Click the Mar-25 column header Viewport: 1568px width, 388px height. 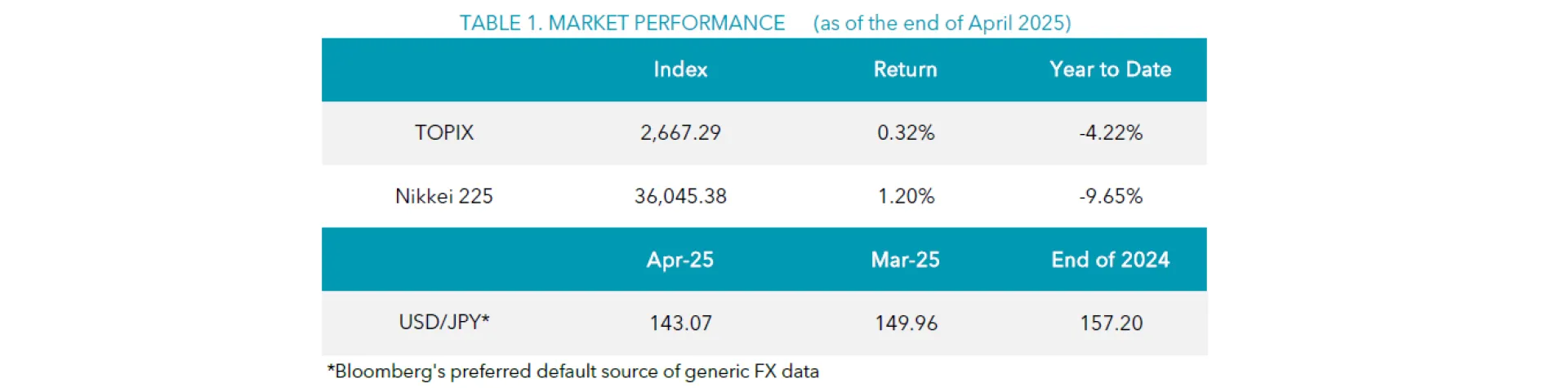coord(905,260)
